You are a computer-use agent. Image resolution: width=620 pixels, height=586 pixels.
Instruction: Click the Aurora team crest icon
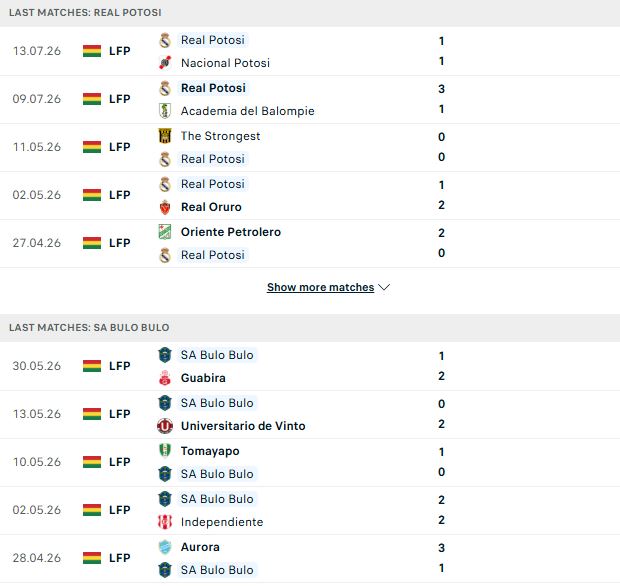[x=165, y=547]
